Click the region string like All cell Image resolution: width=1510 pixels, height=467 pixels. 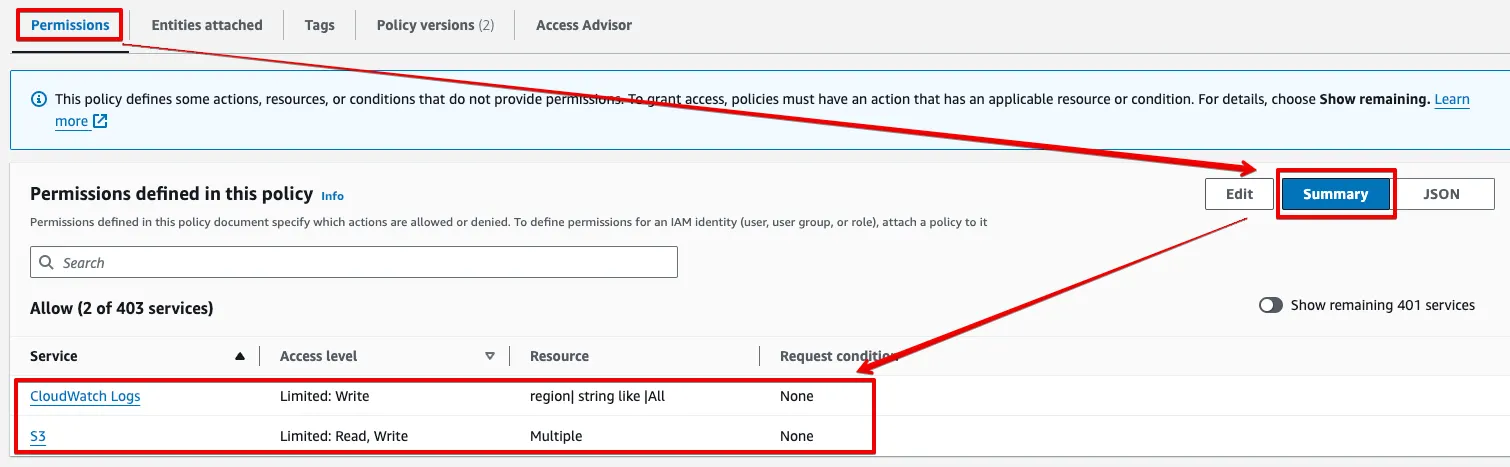pos(597,396)
